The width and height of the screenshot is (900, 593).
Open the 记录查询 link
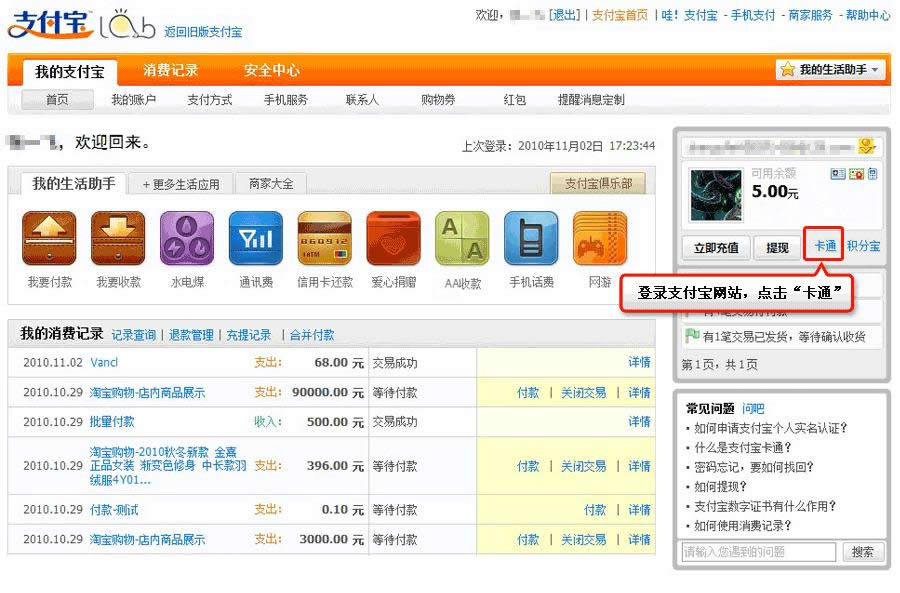(x=134, y=335)
